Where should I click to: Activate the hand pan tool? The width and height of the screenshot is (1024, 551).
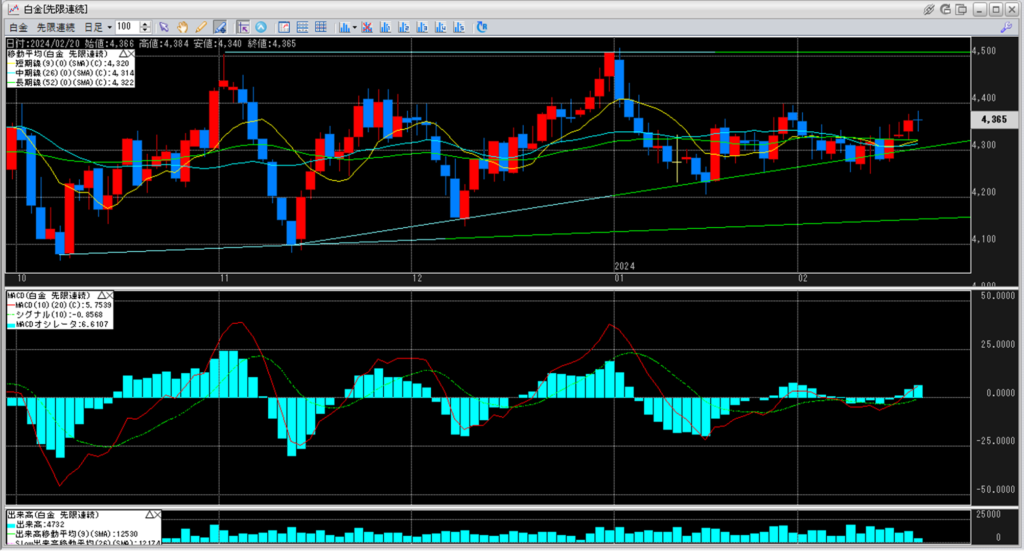pos(183,27)
